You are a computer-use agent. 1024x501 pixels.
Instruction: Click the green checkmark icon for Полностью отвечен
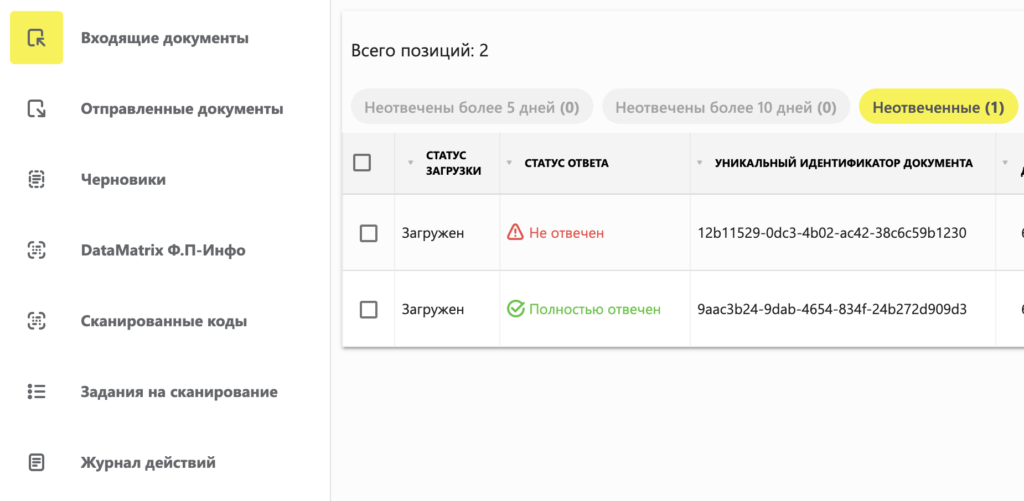(x=516, y=309)
